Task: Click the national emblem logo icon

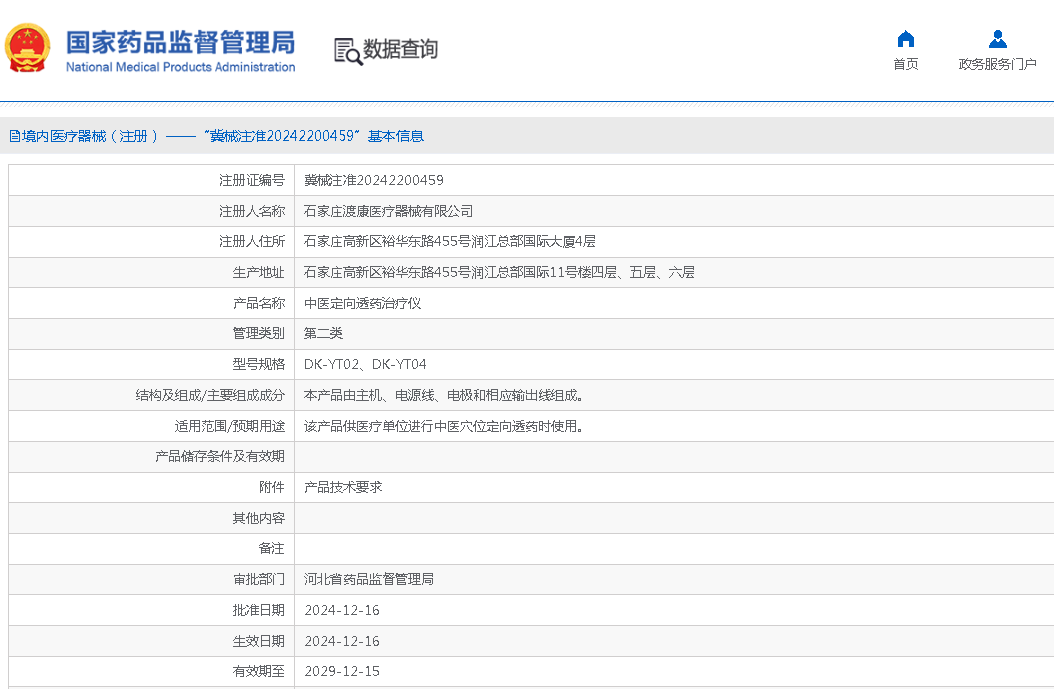Action: point(28,49)
